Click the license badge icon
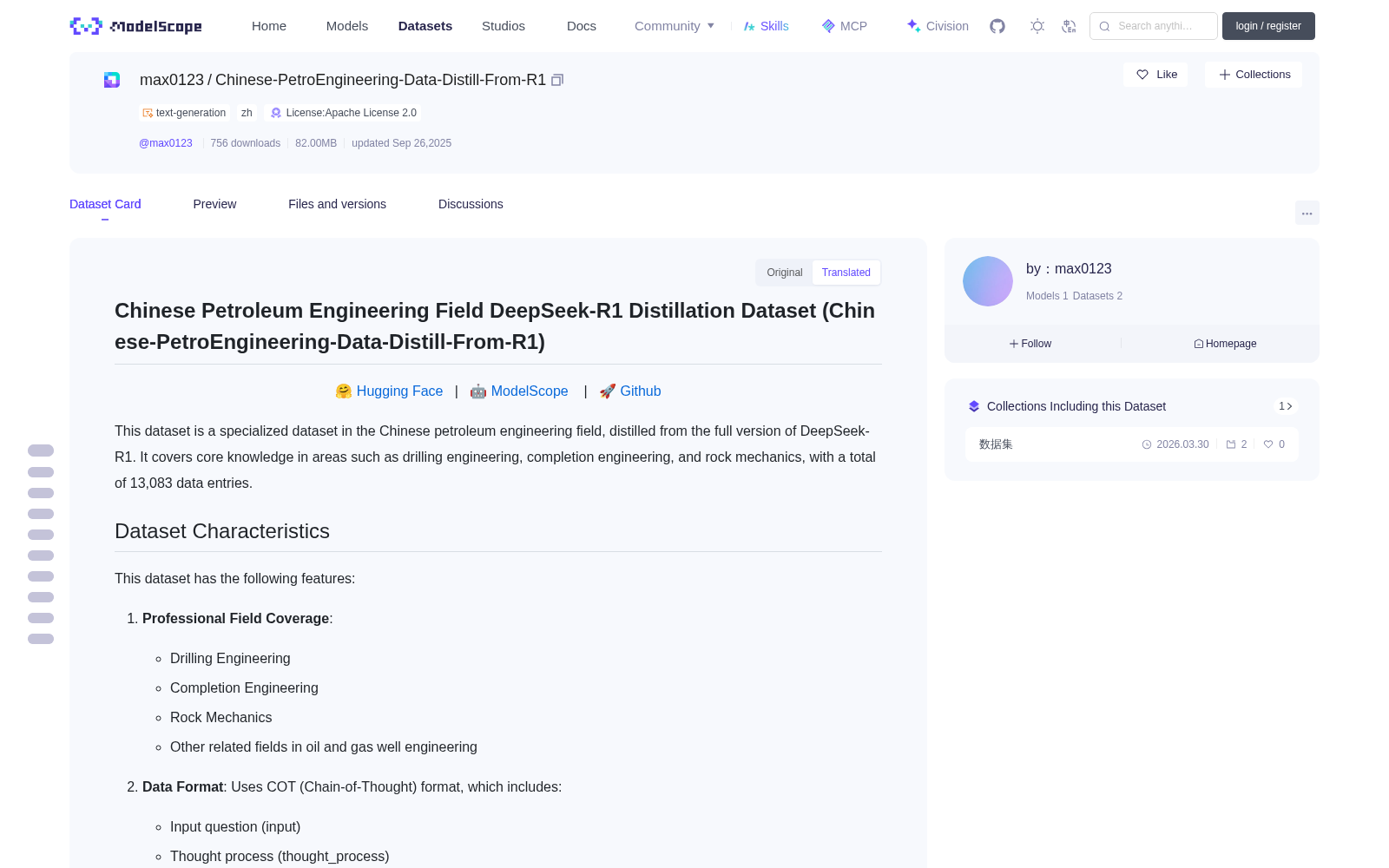 pyautogui.click(x=276, y=113)
